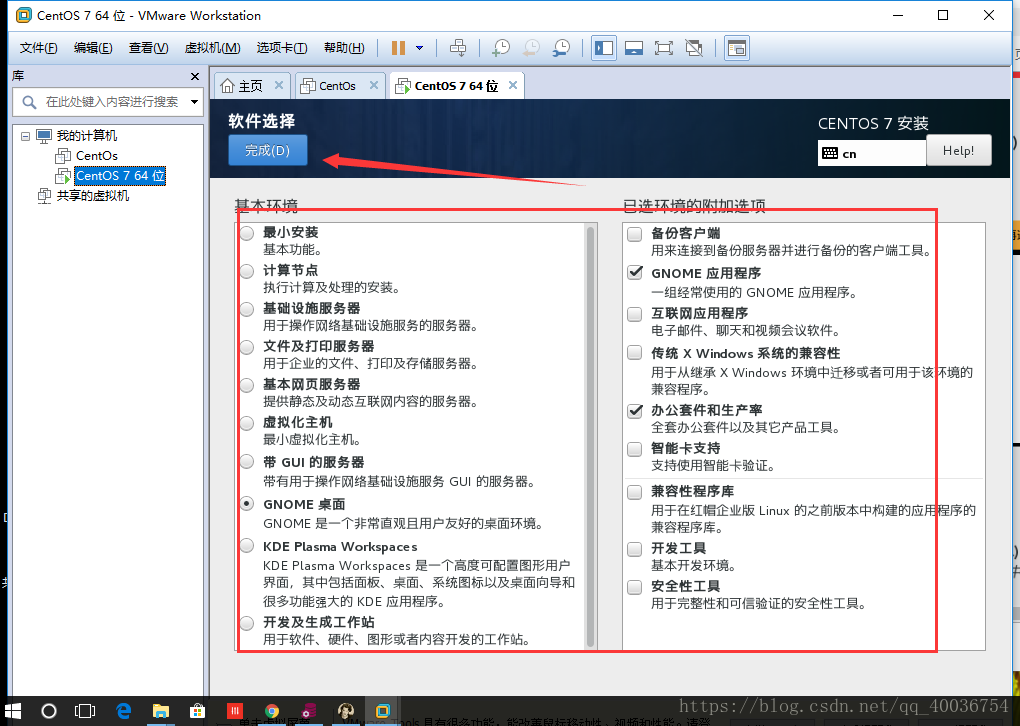
Task: Select the GNOME 桌面 radio button
Action: click(x=247, y=504)
